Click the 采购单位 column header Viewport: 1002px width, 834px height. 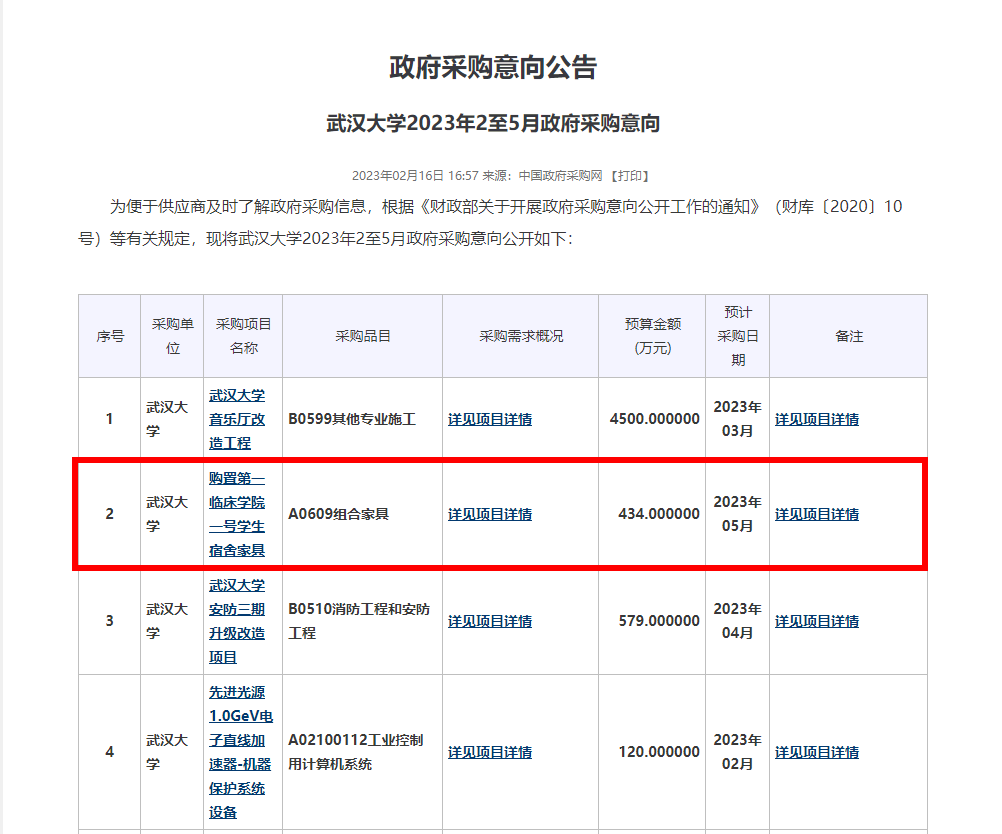(173, 336)
